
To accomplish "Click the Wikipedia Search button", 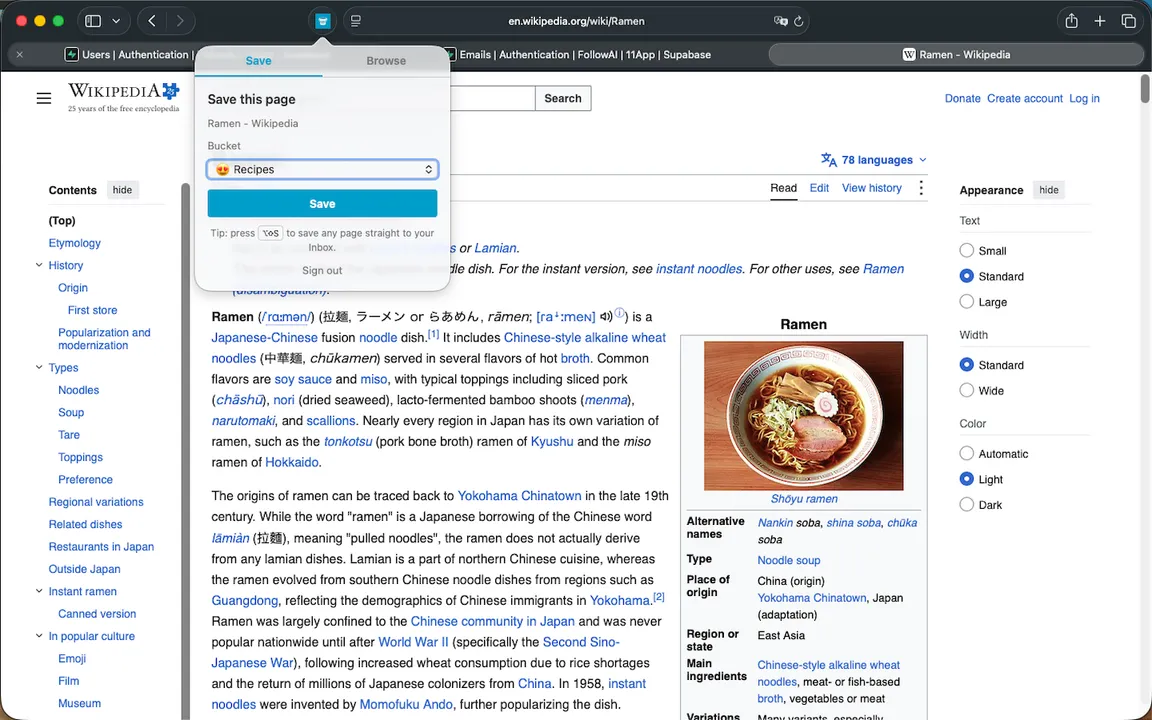I will coord(563,98).
